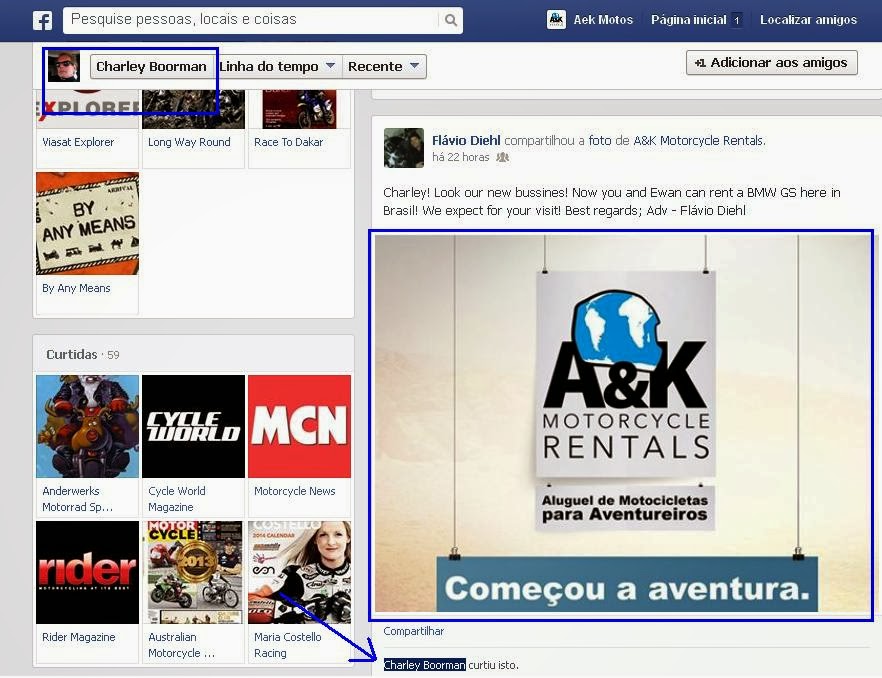Click the Página inicial notification badge

pos(736,20)
